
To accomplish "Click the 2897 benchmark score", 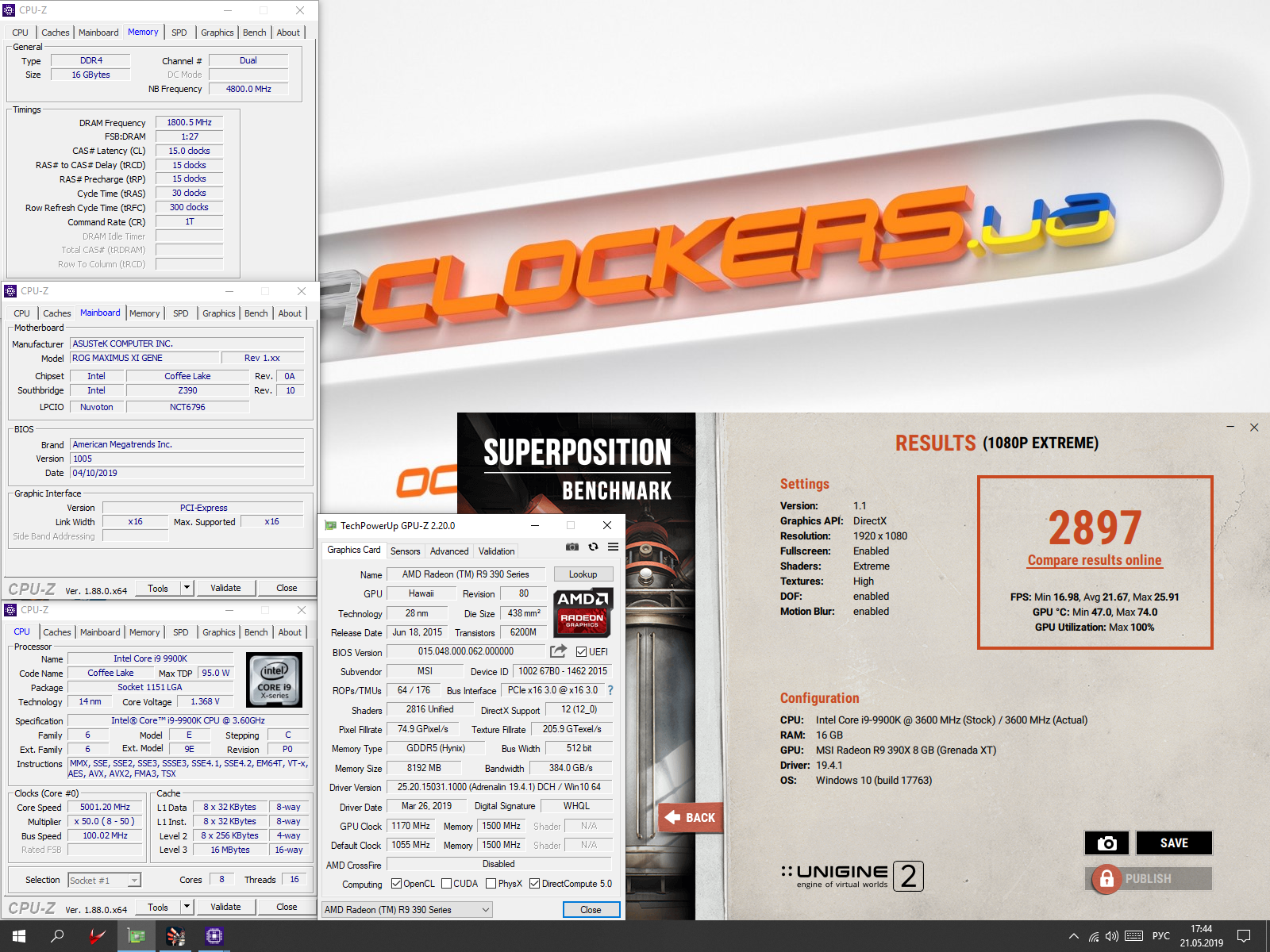I will pos(1095,528).
